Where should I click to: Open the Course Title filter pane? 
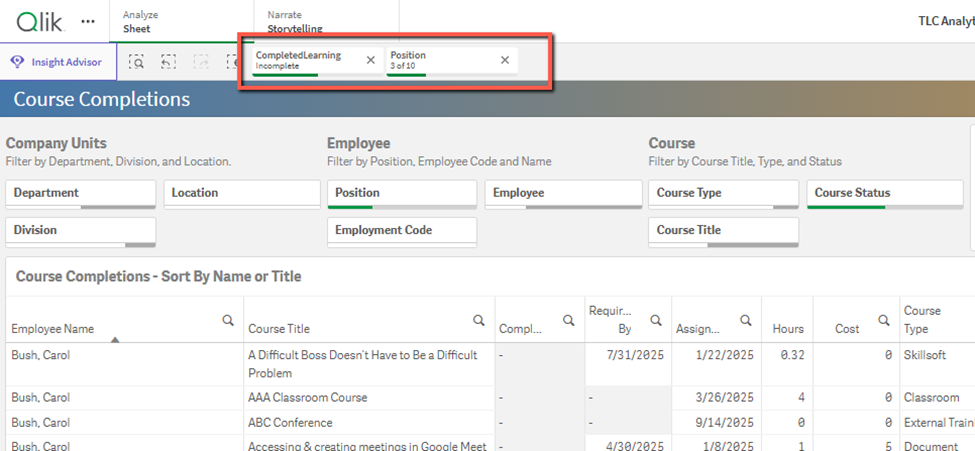pyautogui.click(x=722, y=230)
